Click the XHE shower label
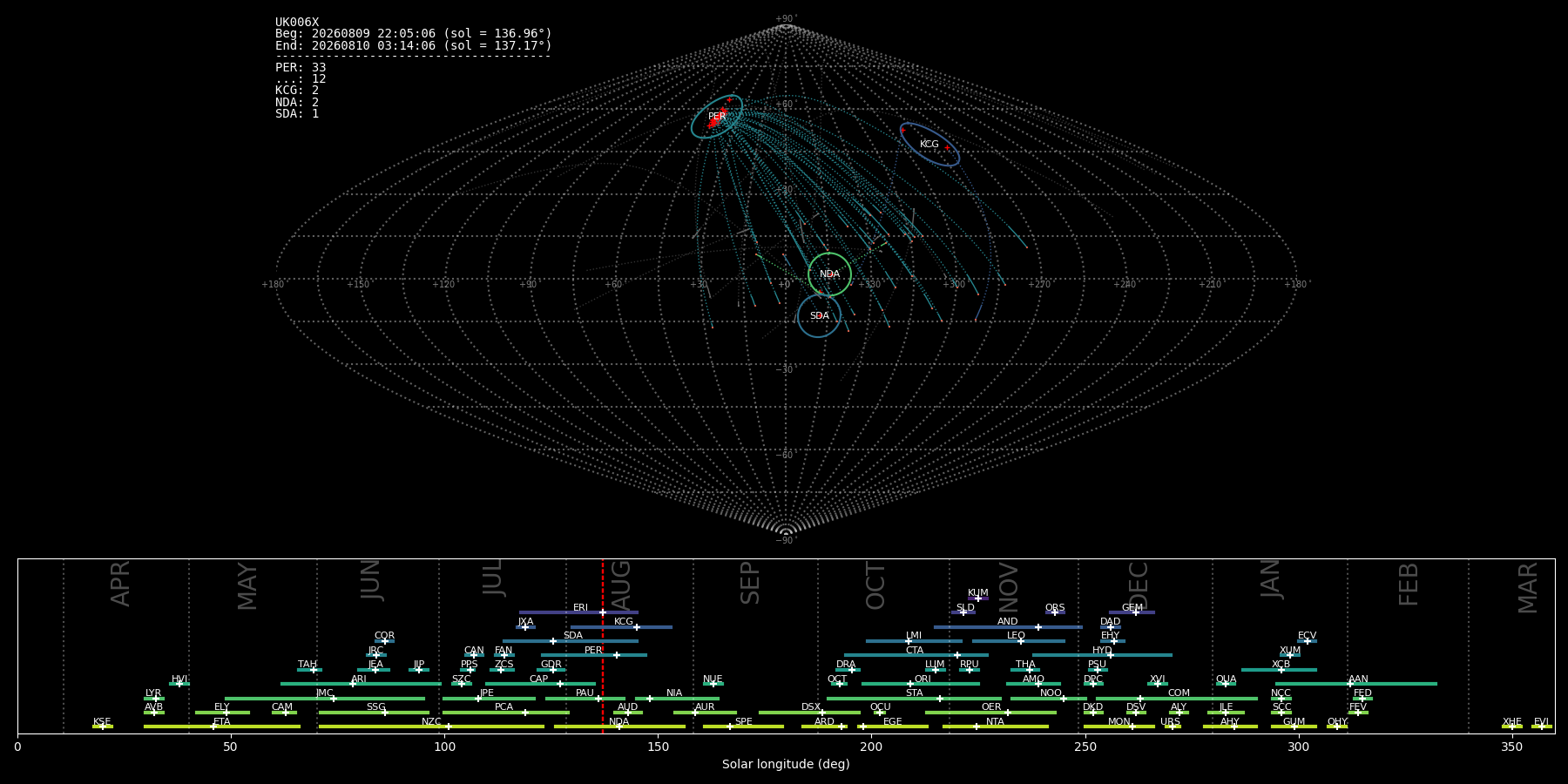The image size is (1568, 784). point(1512,722)
